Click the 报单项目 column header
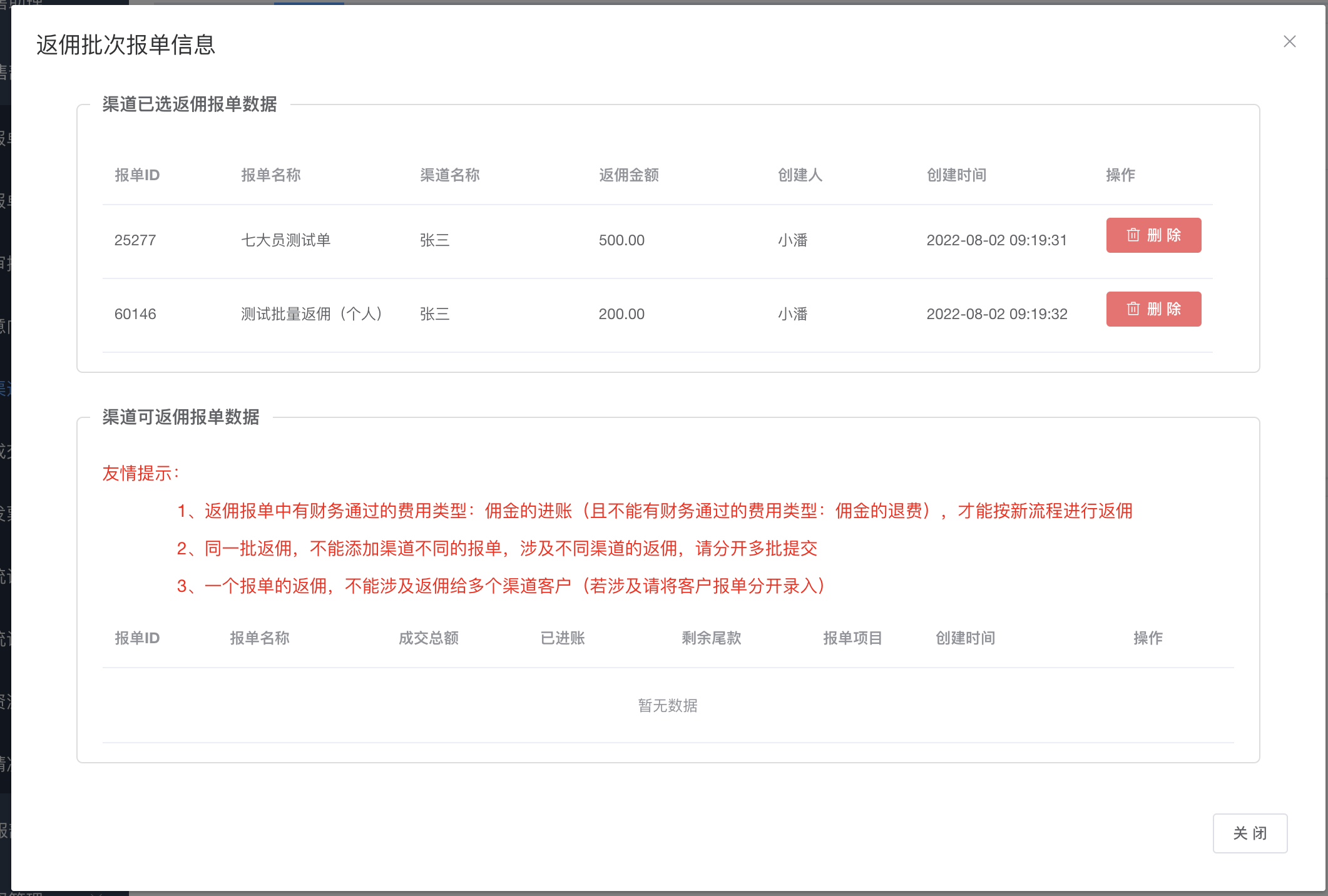This screenshot has width=1328, height=896. tap(852, 638)
